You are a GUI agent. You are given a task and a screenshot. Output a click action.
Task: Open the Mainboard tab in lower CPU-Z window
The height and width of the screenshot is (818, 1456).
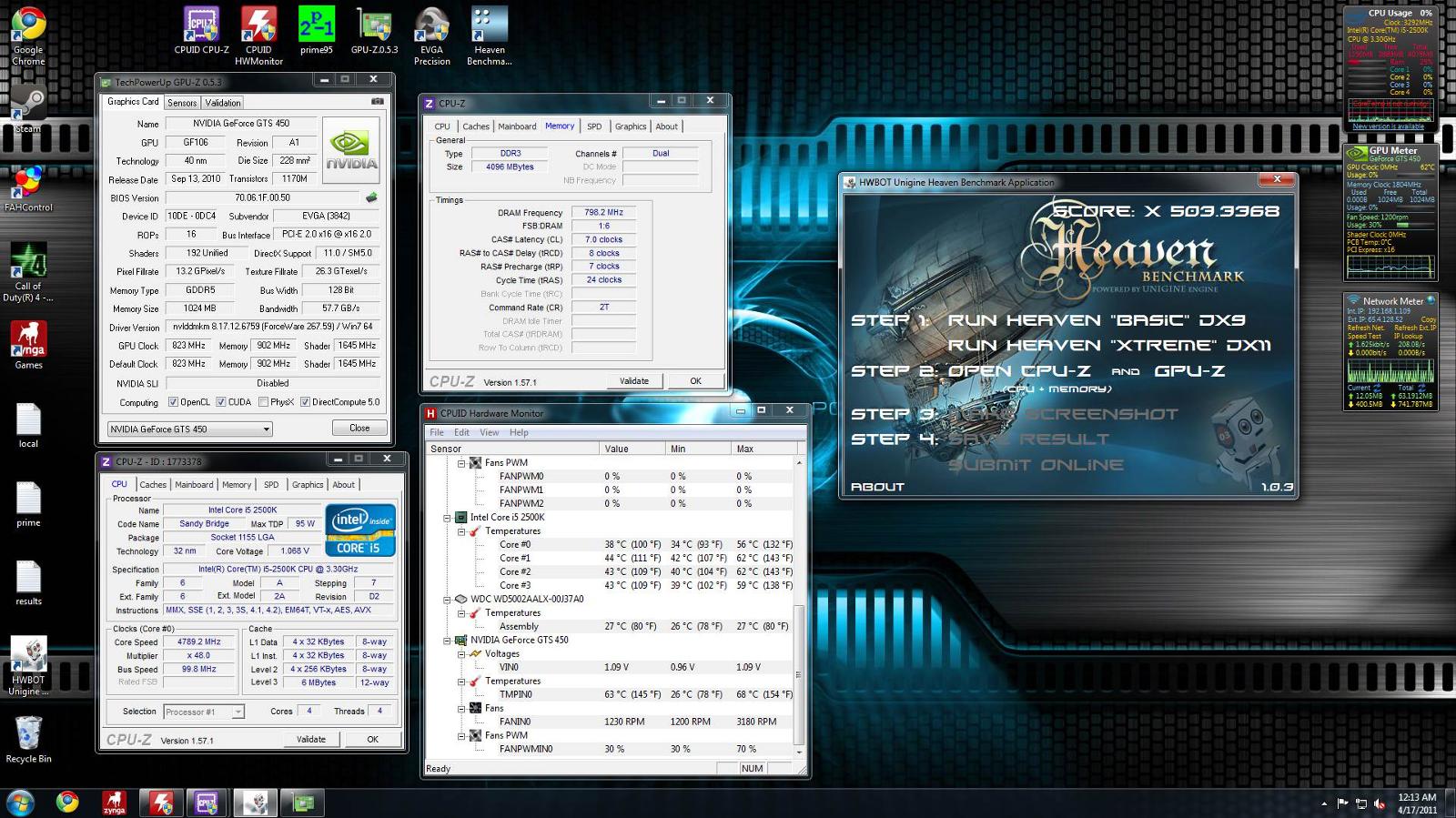click(x=194, y=485)
